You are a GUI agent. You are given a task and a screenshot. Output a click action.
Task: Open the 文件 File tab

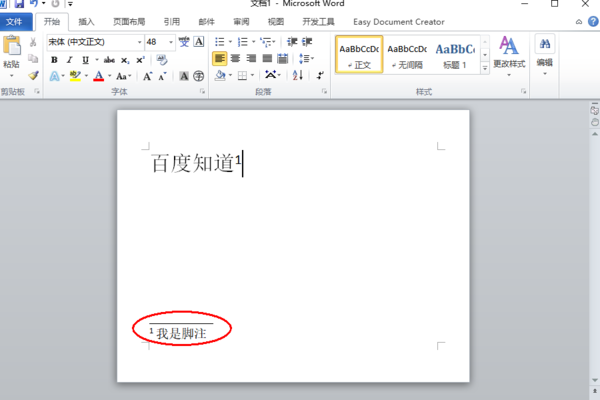click(14, 22)
